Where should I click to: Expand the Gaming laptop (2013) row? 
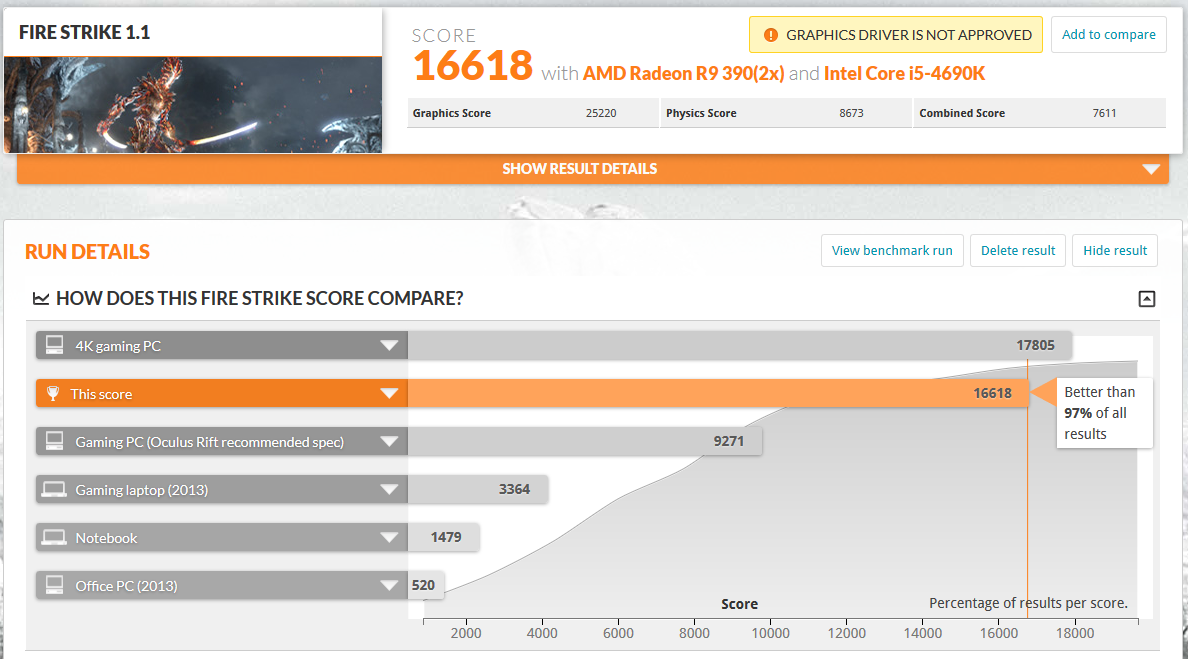pyautogui.click(x=389, y=490)
